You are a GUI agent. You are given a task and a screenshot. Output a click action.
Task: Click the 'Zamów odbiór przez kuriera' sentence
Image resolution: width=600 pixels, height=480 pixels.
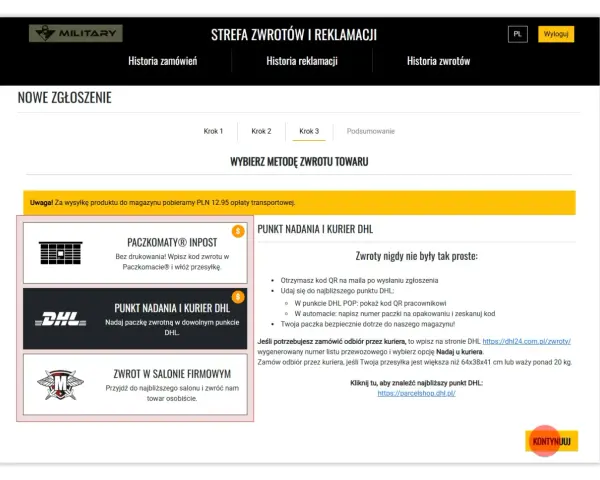pyautogui.click(x=415, y=362)
